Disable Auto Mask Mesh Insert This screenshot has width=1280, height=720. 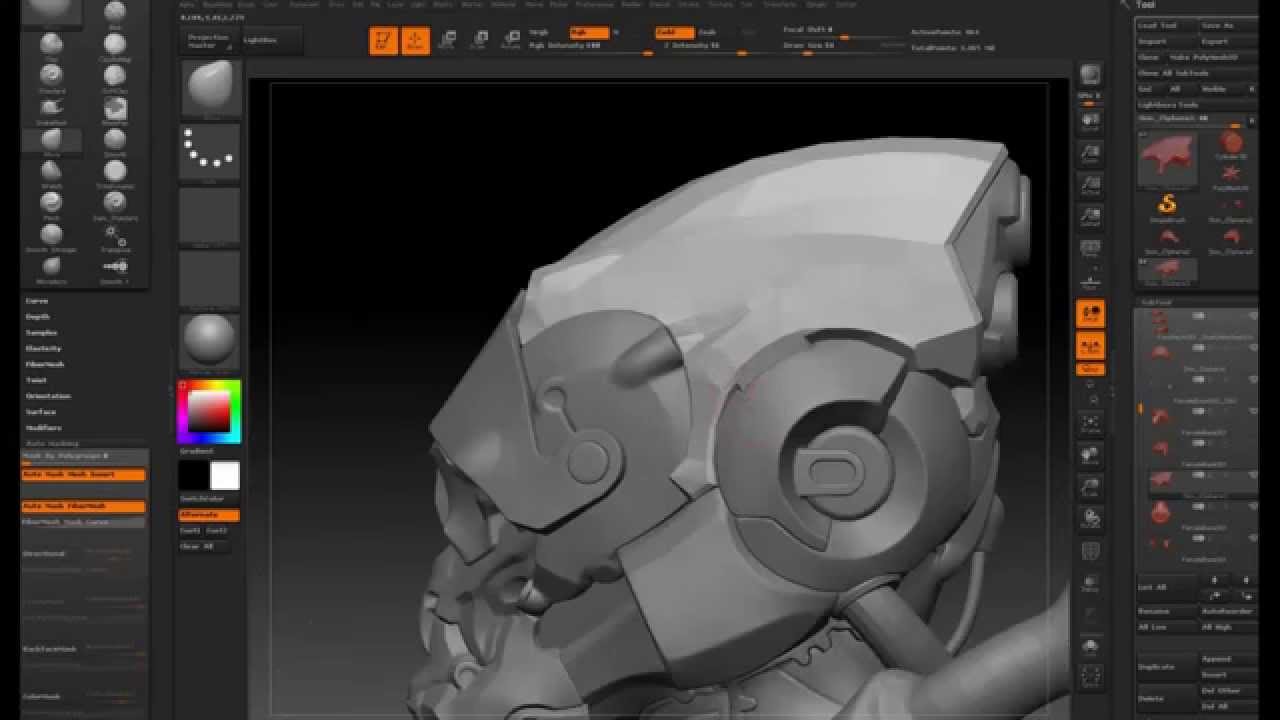pyautogui.click(x=84, y=475)
